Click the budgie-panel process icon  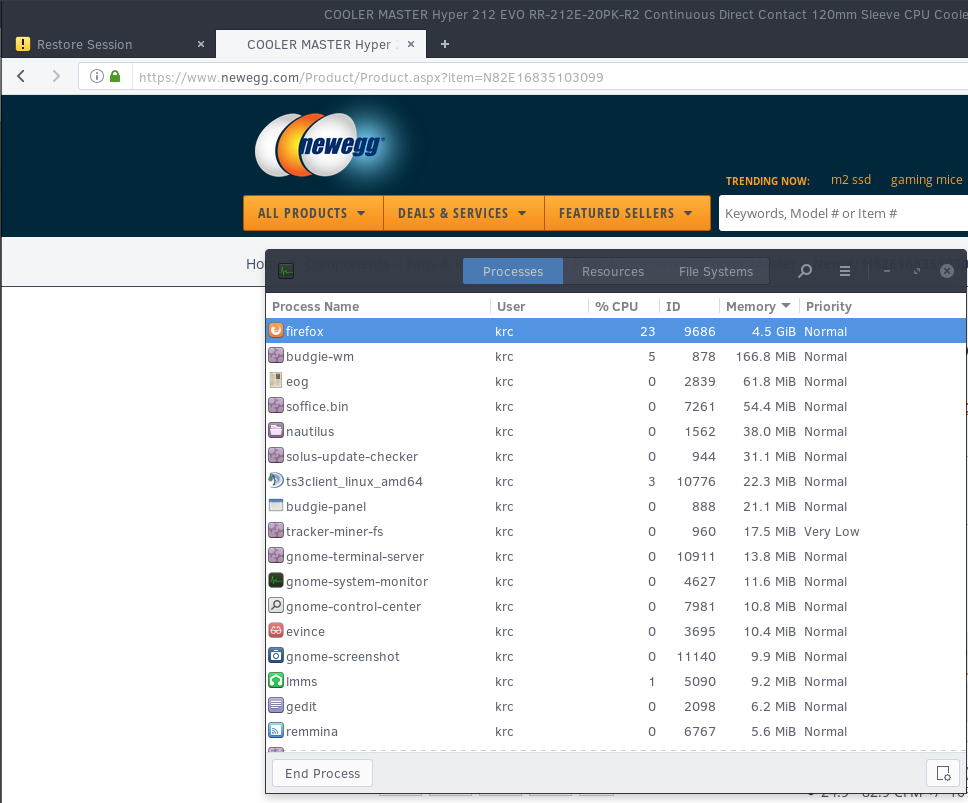click(276, 506)
